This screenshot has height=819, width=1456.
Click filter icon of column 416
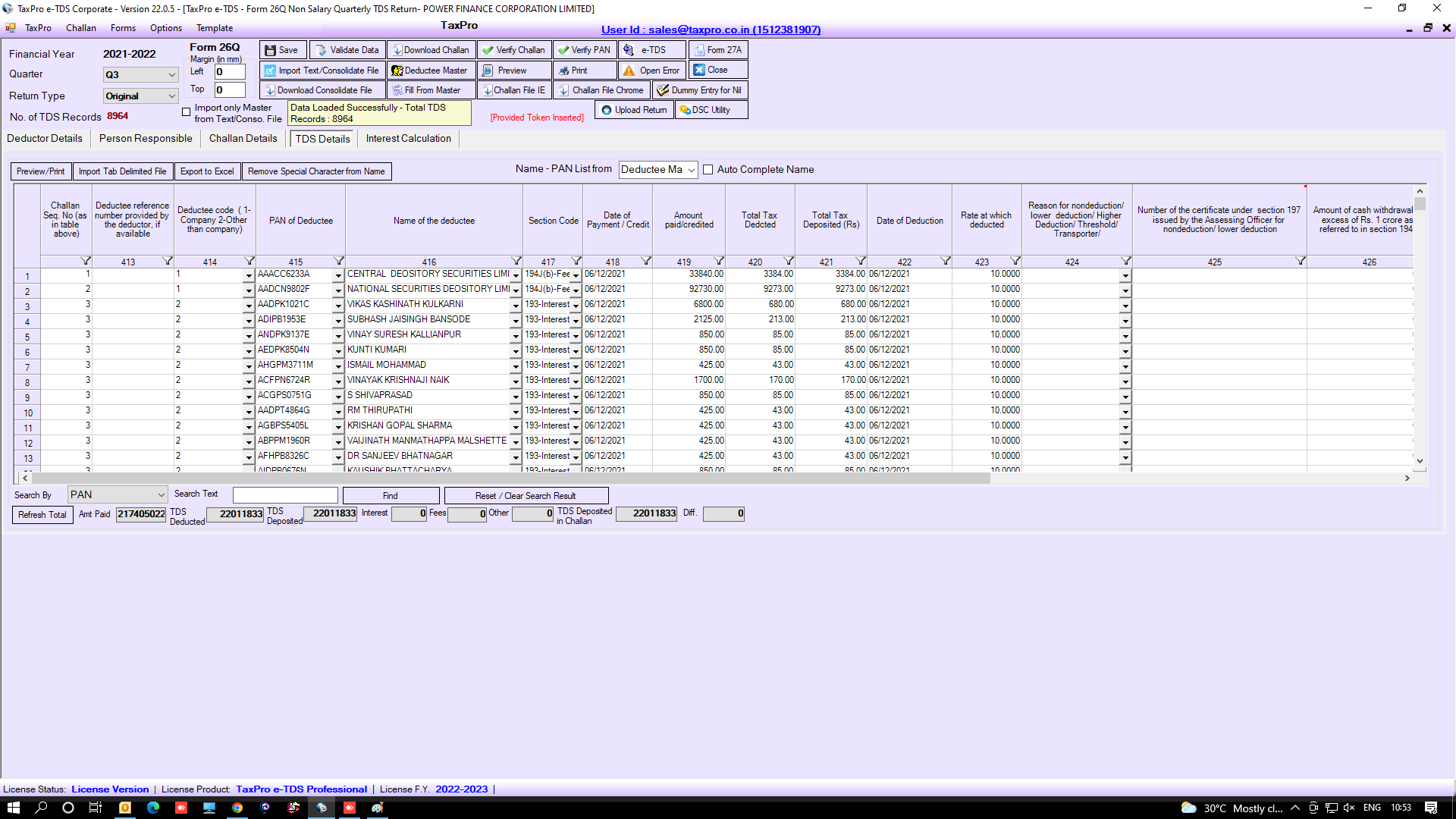pos(516,261)
